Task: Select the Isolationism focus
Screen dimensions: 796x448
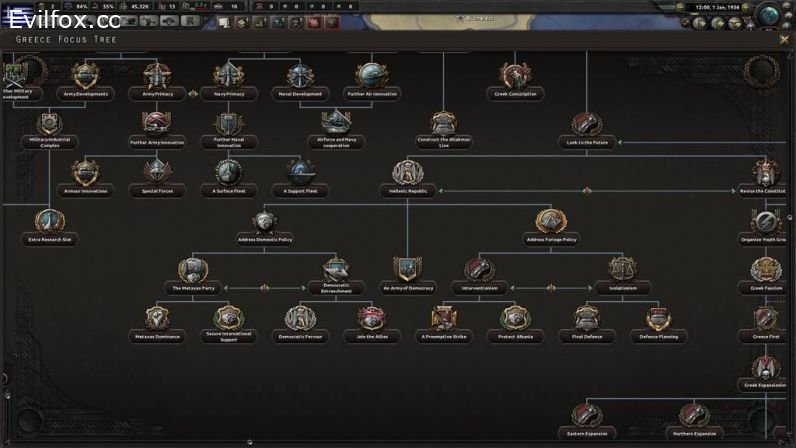Action: pos(622,270)
